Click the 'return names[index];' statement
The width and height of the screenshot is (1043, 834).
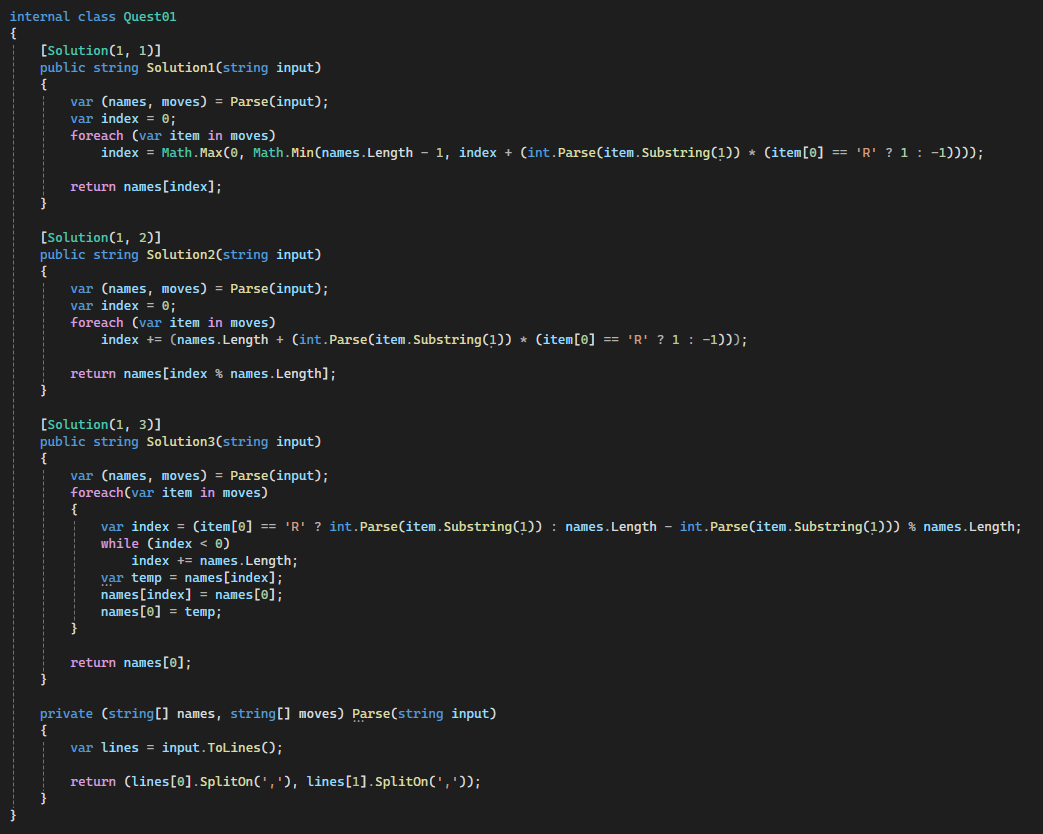146,187
